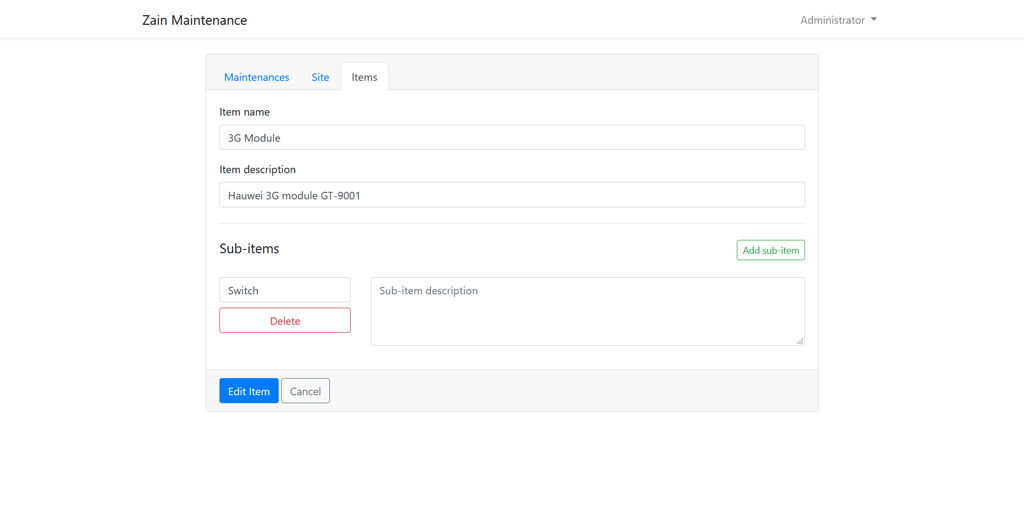
Task: Delete the Switch sub-item
Action: [x=285, y=321]
